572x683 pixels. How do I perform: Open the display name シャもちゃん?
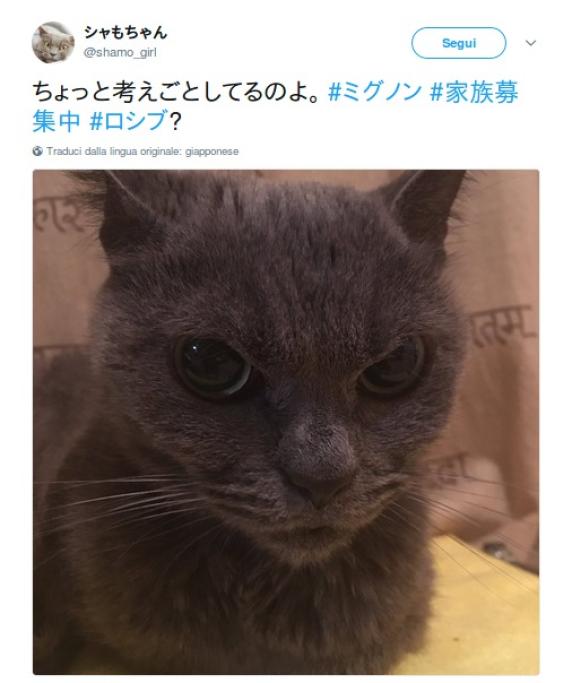[x=126, y=32]
